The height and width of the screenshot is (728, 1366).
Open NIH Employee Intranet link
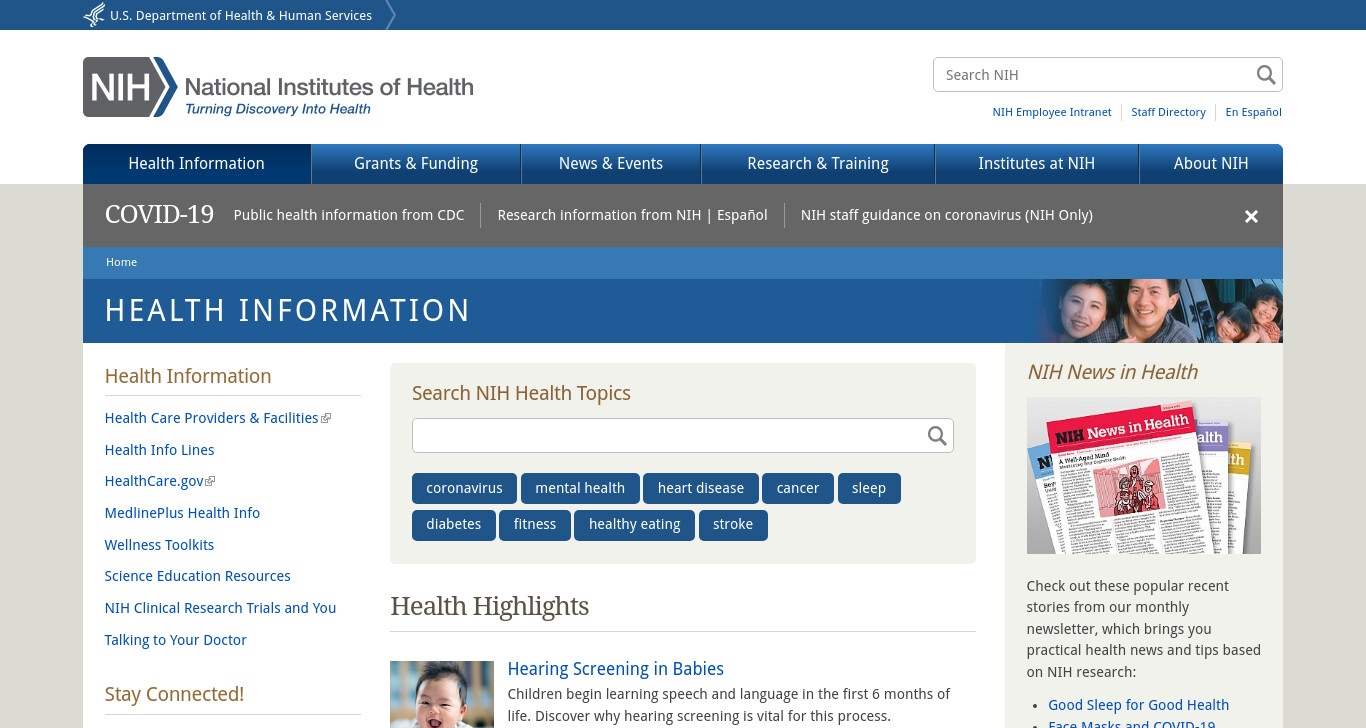(x=1052, y=112)
